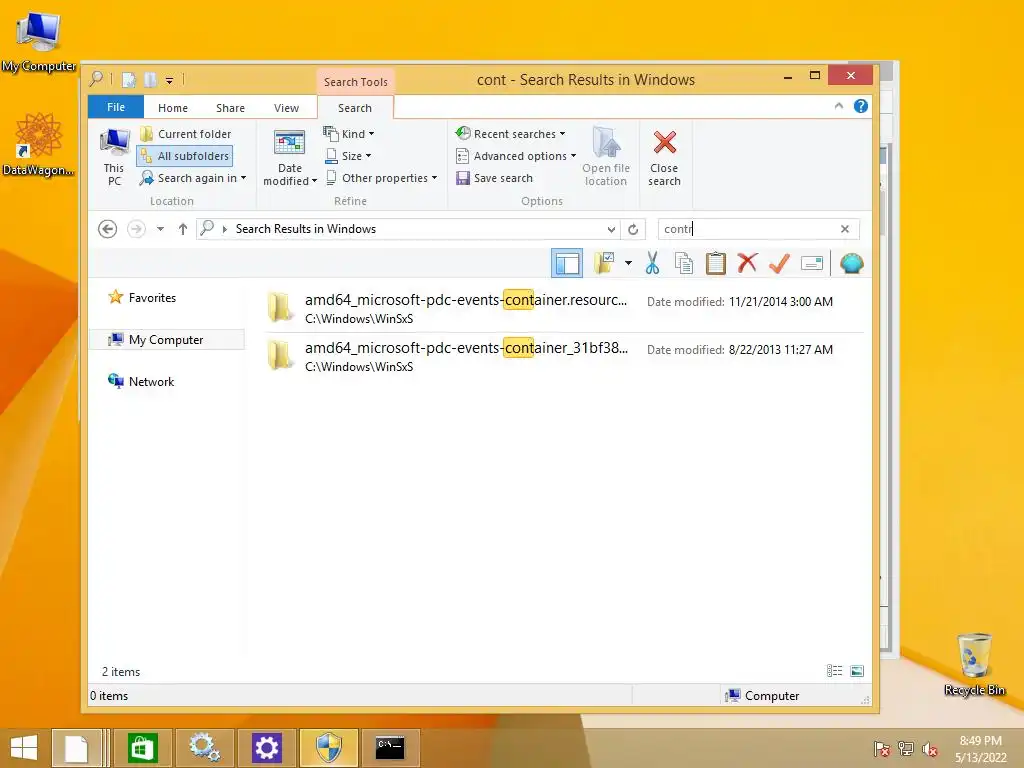
Task: Open Help via the blue question icon
Action: tap(861, 106)
